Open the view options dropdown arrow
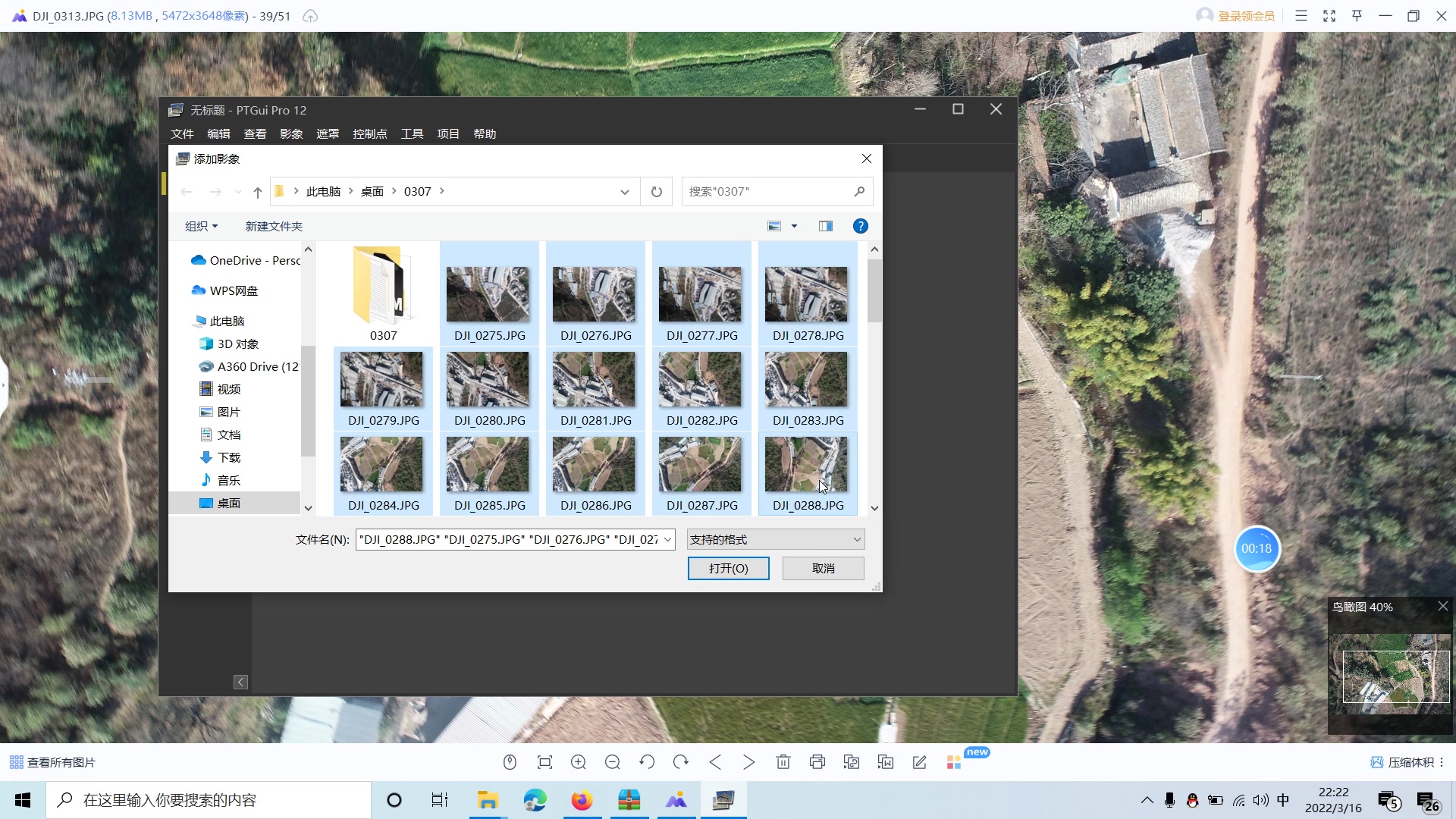Viewport: 1456px width, 819px height. click(x=794, y=226)
